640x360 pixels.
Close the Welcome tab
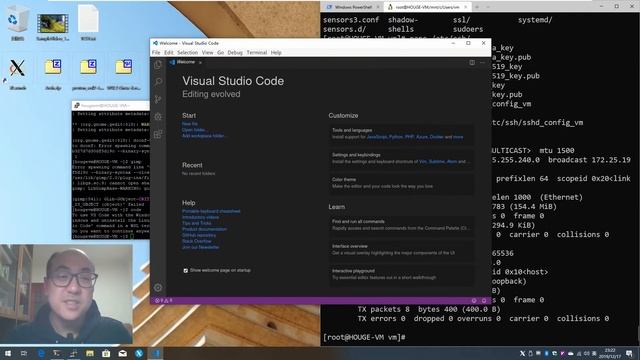pos(200,62)
